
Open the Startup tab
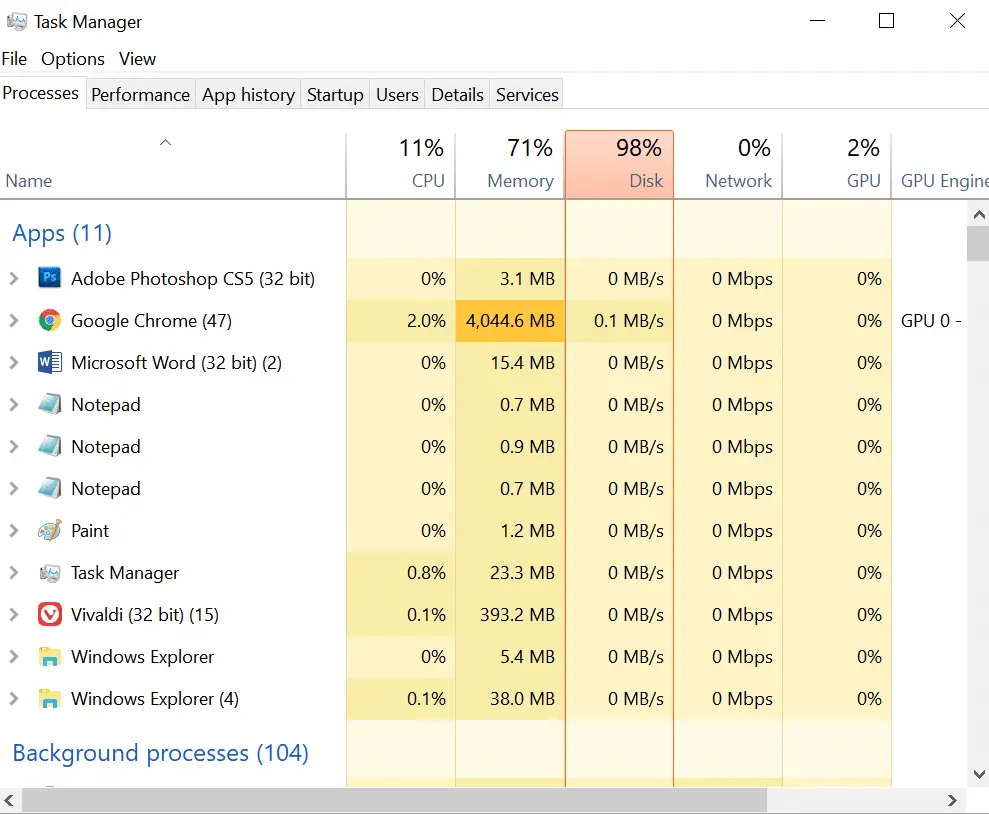335,95
